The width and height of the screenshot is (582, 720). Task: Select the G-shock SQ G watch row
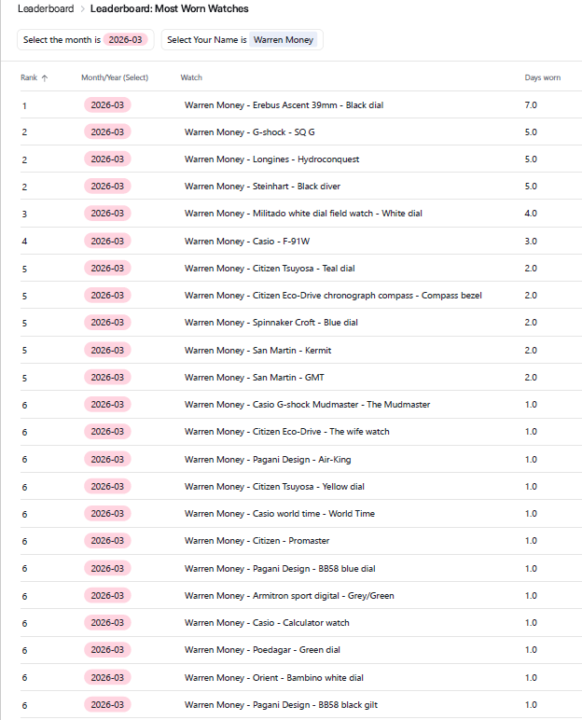click(x=301, y=132)
